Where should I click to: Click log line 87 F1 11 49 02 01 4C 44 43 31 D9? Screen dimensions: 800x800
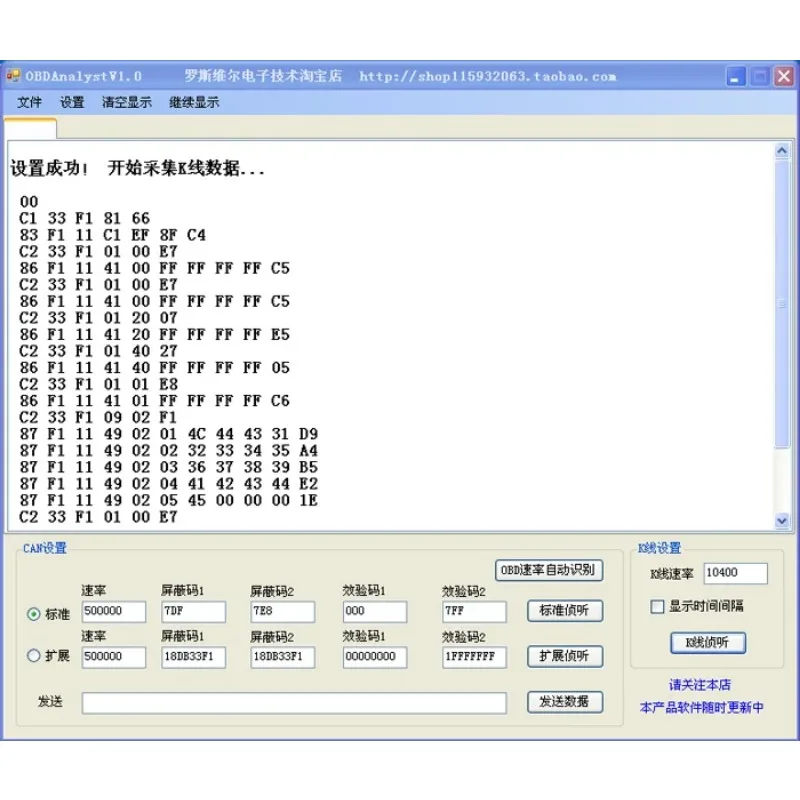pyautogui.click(x=168, y=434)
